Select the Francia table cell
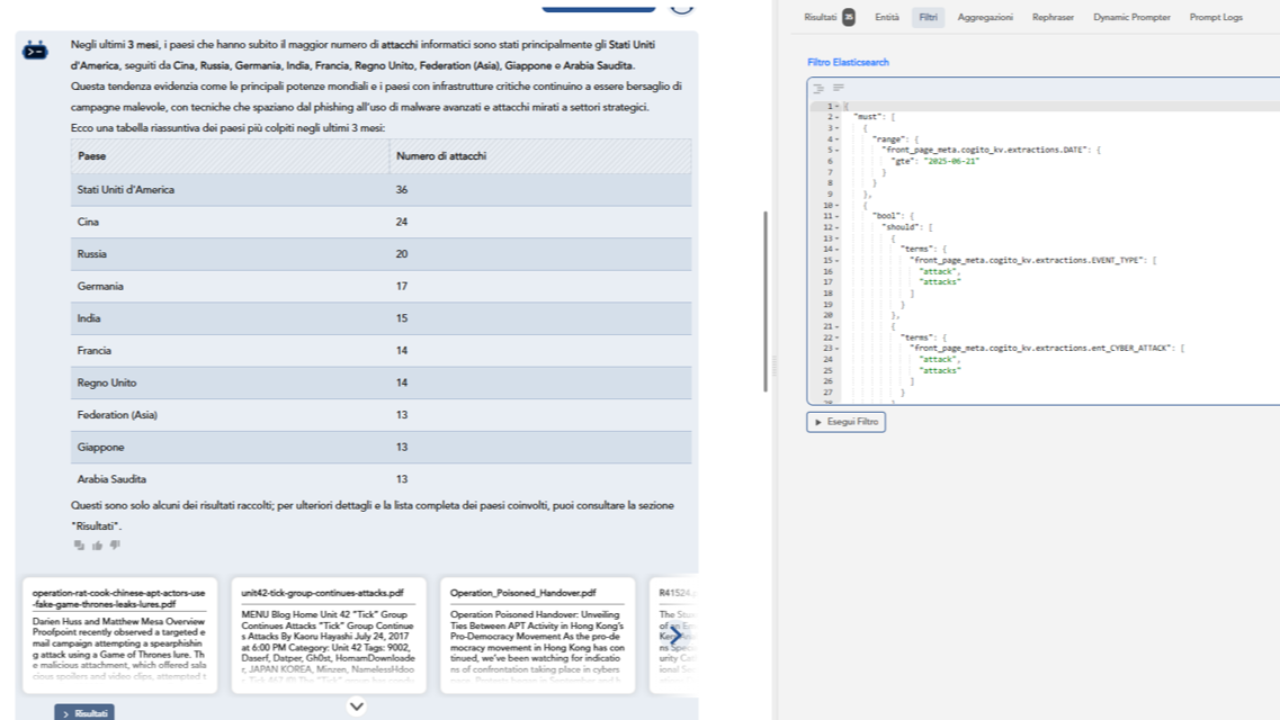The width and height of the screenshot is (1280, 720). pyautogui.click(x=230, y=351)
